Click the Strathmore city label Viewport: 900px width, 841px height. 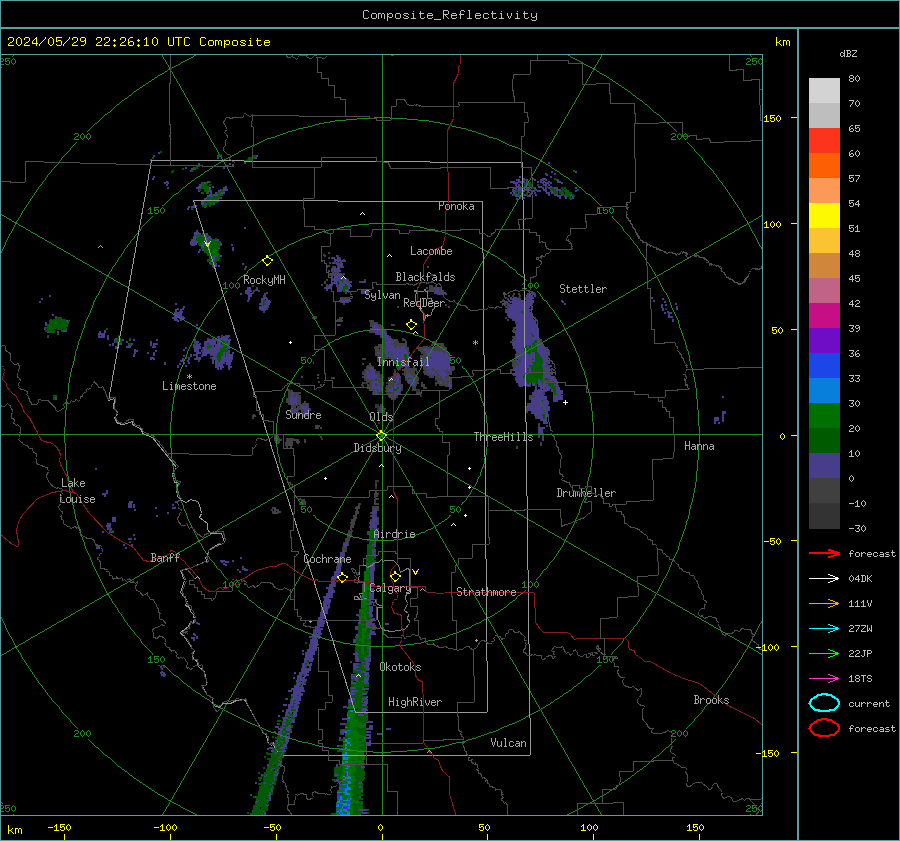[486, 592]
